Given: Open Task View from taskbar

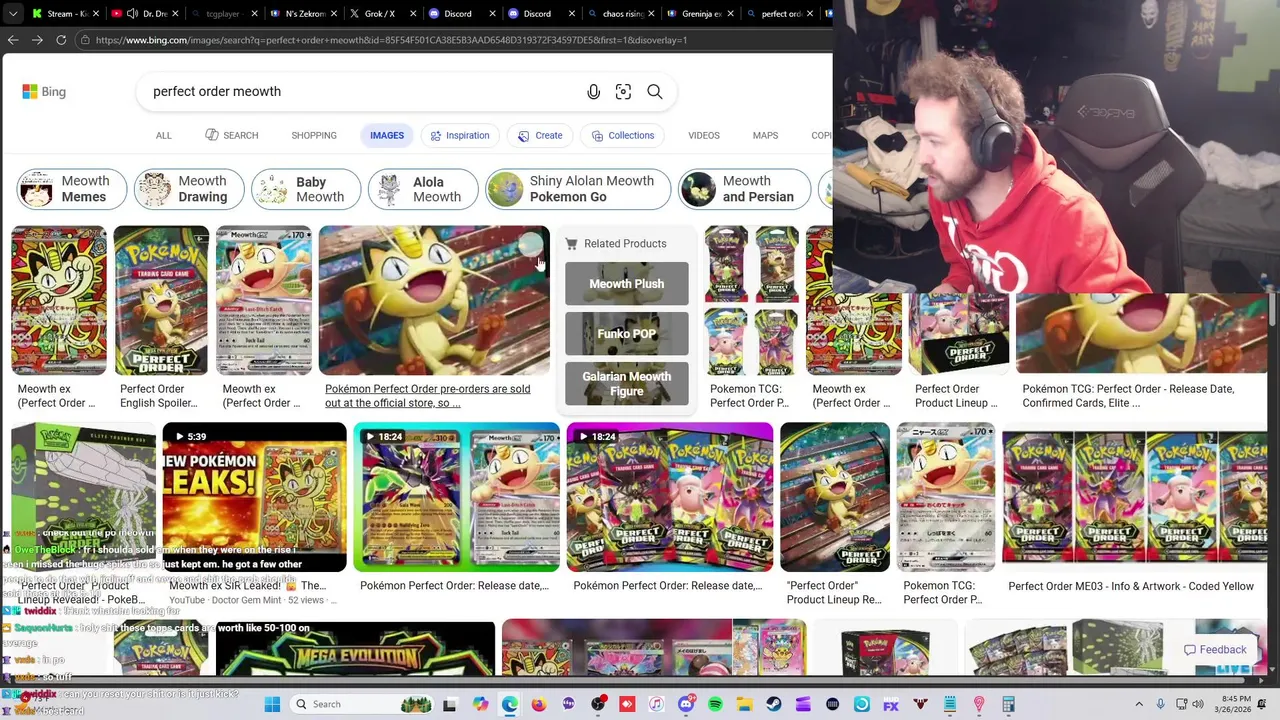Looking at the screenshot, I should [451, 704].
